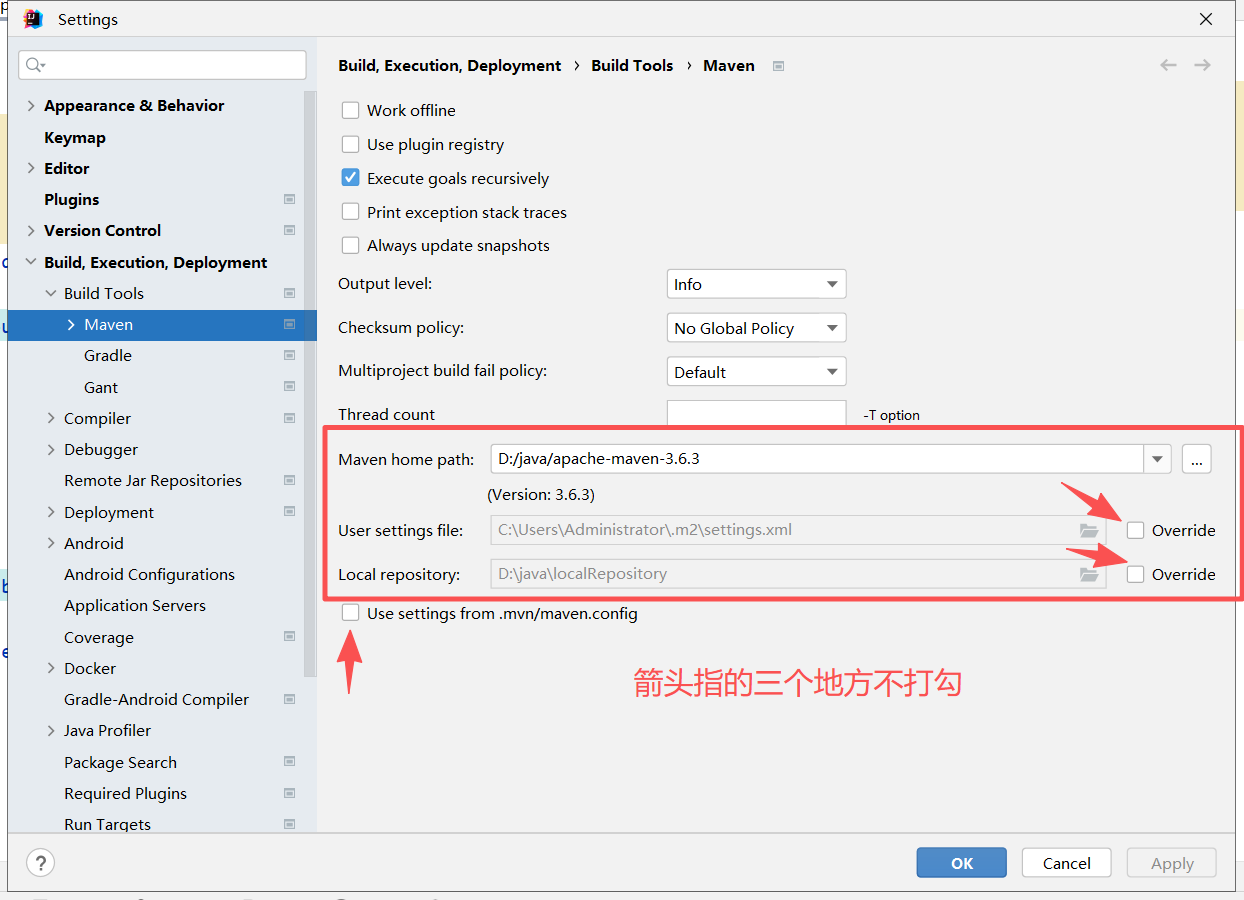
Task: Select Gant under Build Tools
Action: pos(101,387)
